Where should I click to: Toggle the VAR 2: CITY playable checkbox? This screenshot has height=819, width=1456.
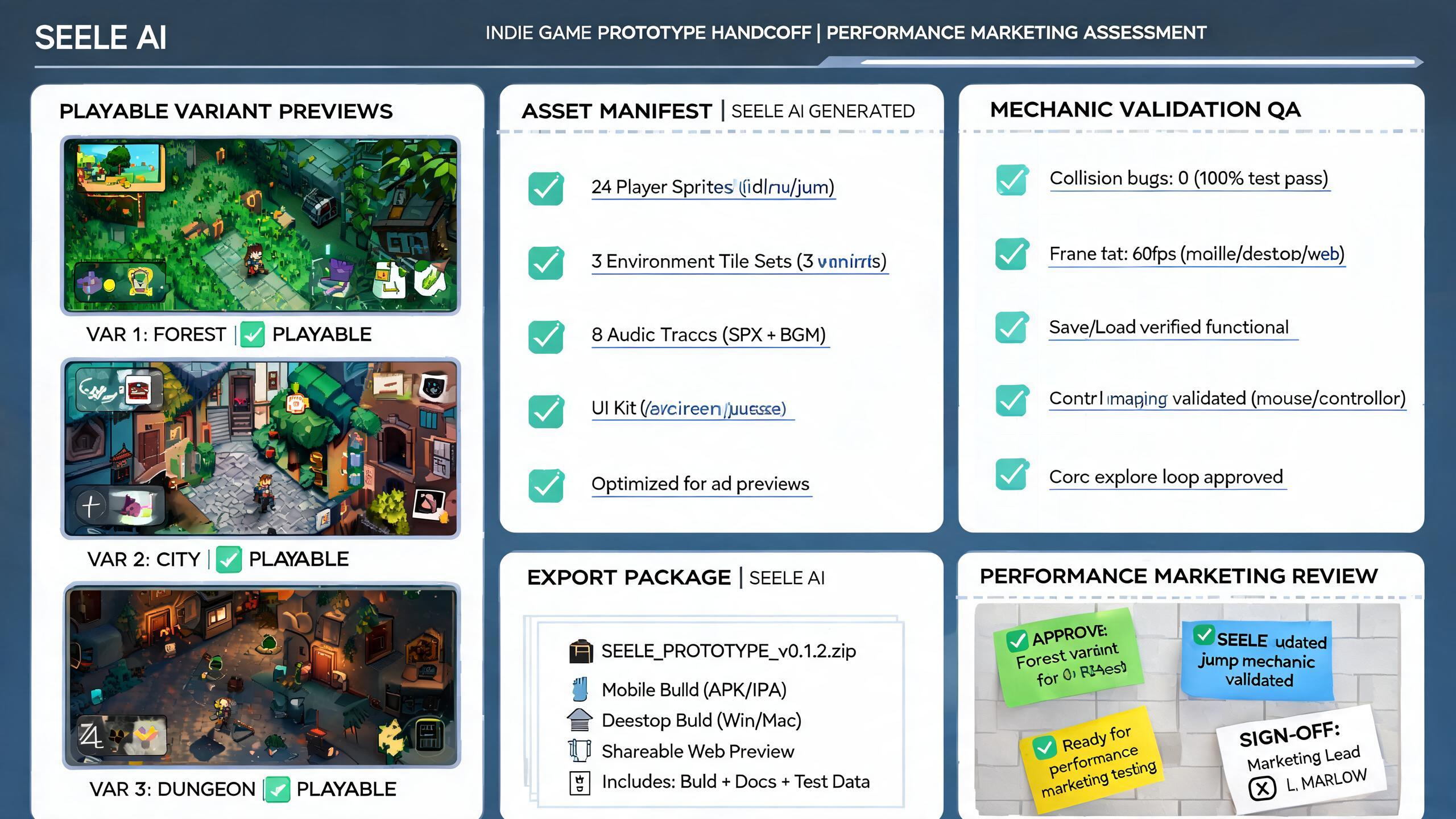point(229,559)
